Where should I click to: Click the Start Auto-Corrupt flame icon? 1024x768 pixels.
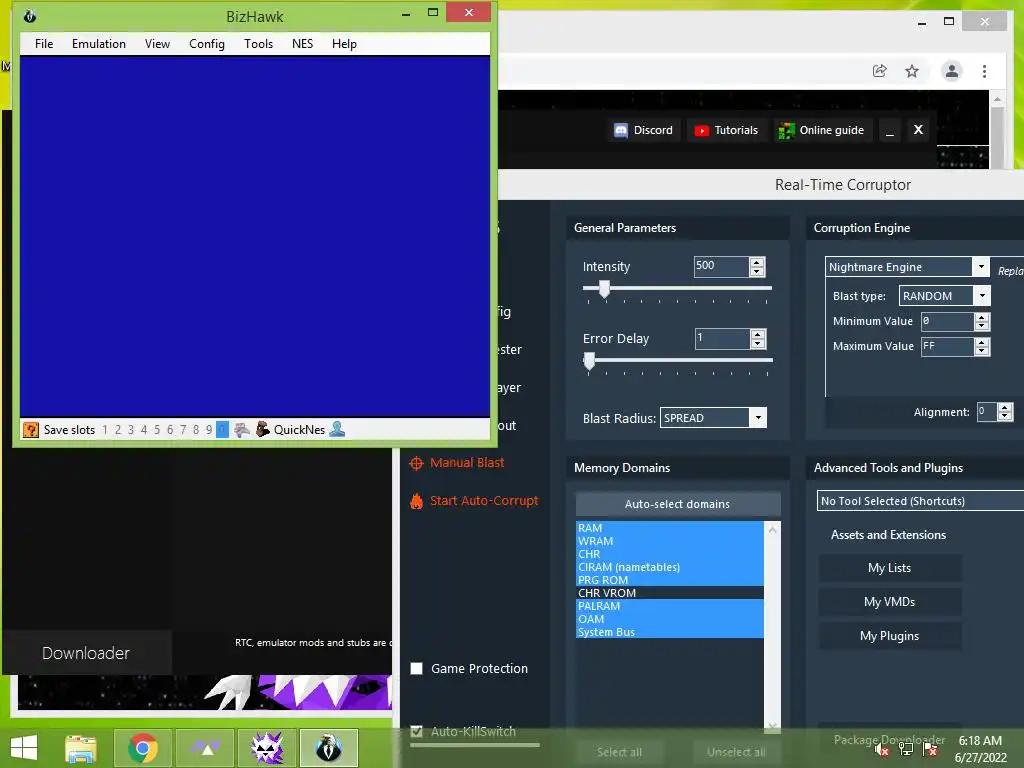coord(416,501)
